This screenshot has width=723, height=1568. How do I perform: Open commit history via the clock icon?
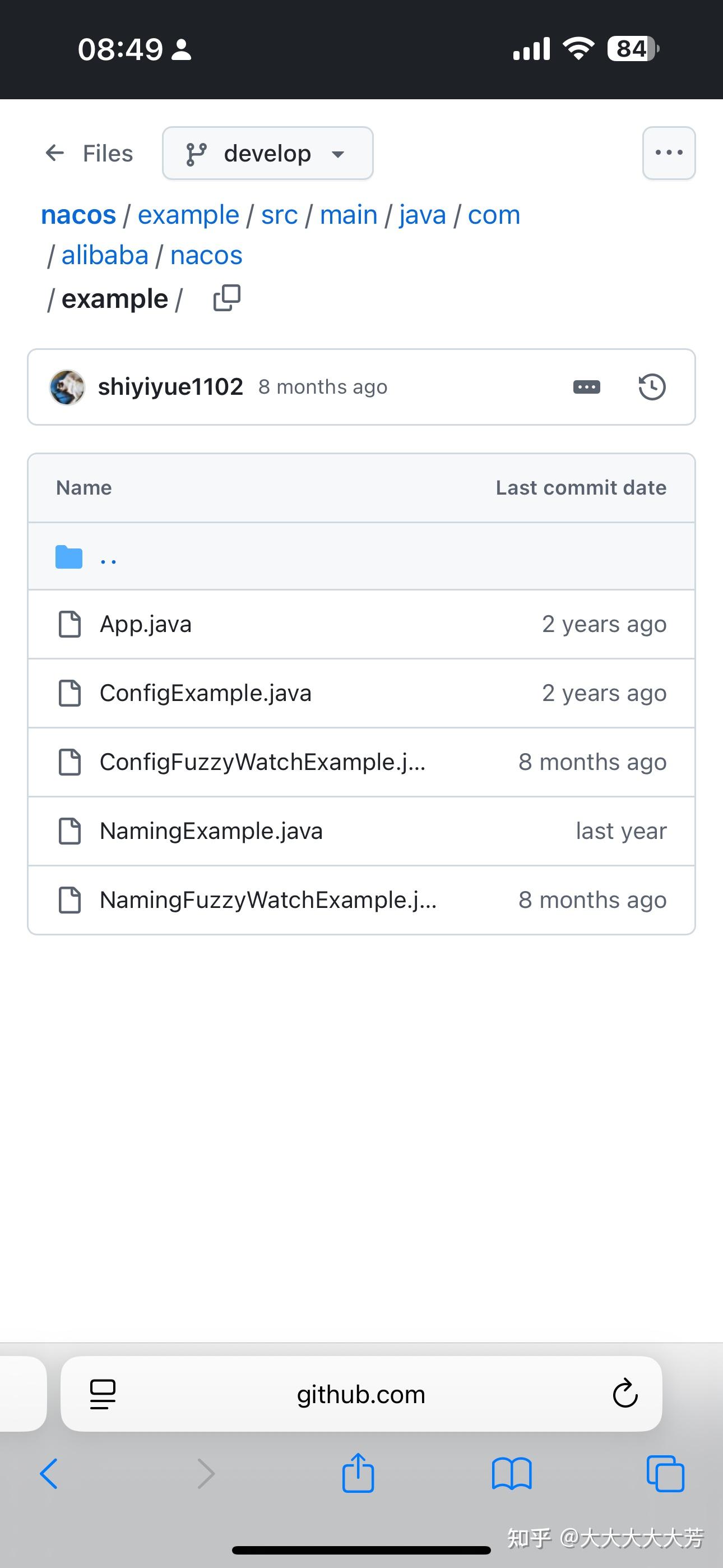(652, 387)
